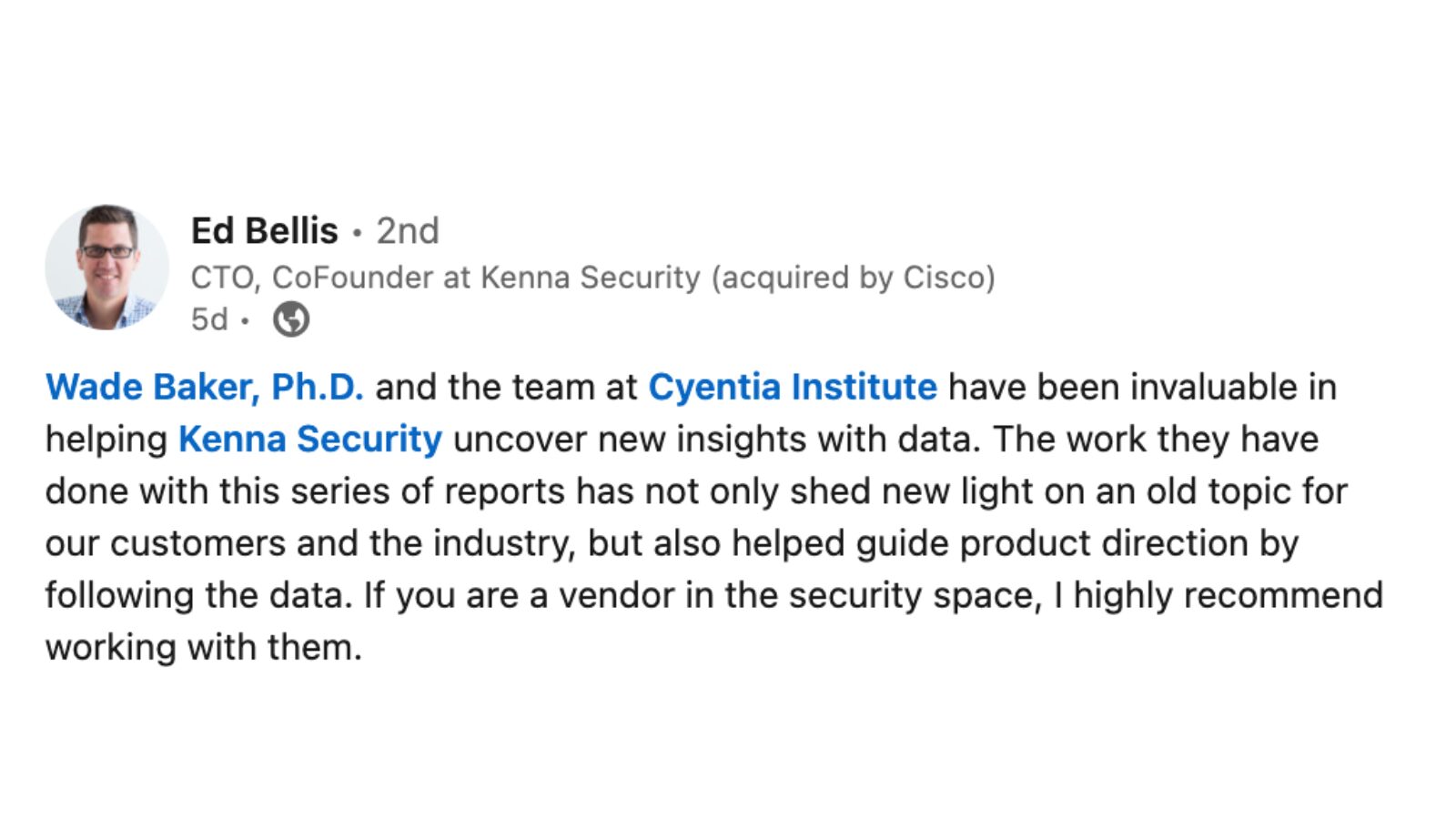Open the Cyentia Institute mention link
1456x819 pixels.
point(792,387)
